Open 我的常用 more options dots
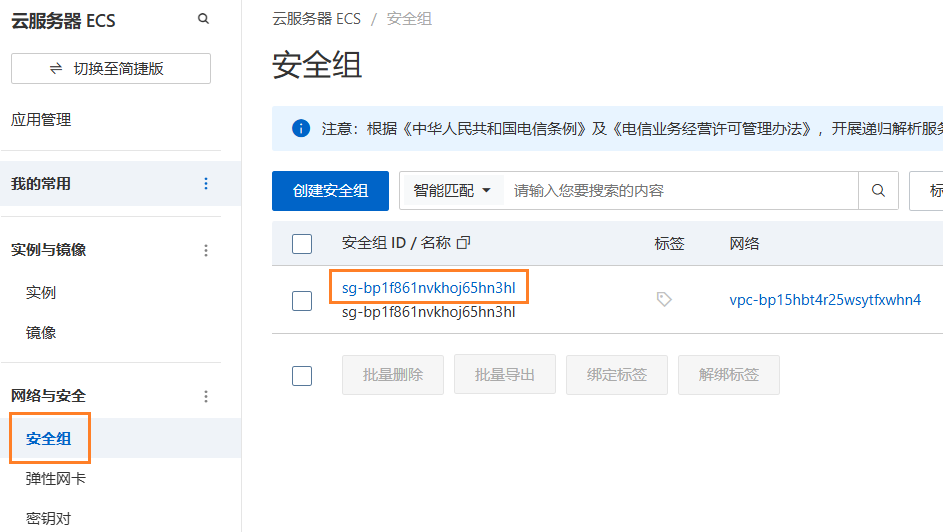943x532 pixels. (206, 184)
